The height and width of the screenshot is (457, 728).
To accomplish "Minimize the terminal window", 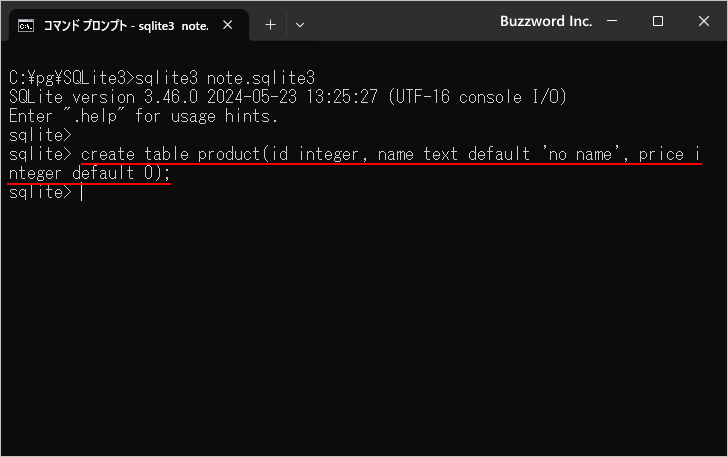I will pyautogui.click(x=612, y=21).
